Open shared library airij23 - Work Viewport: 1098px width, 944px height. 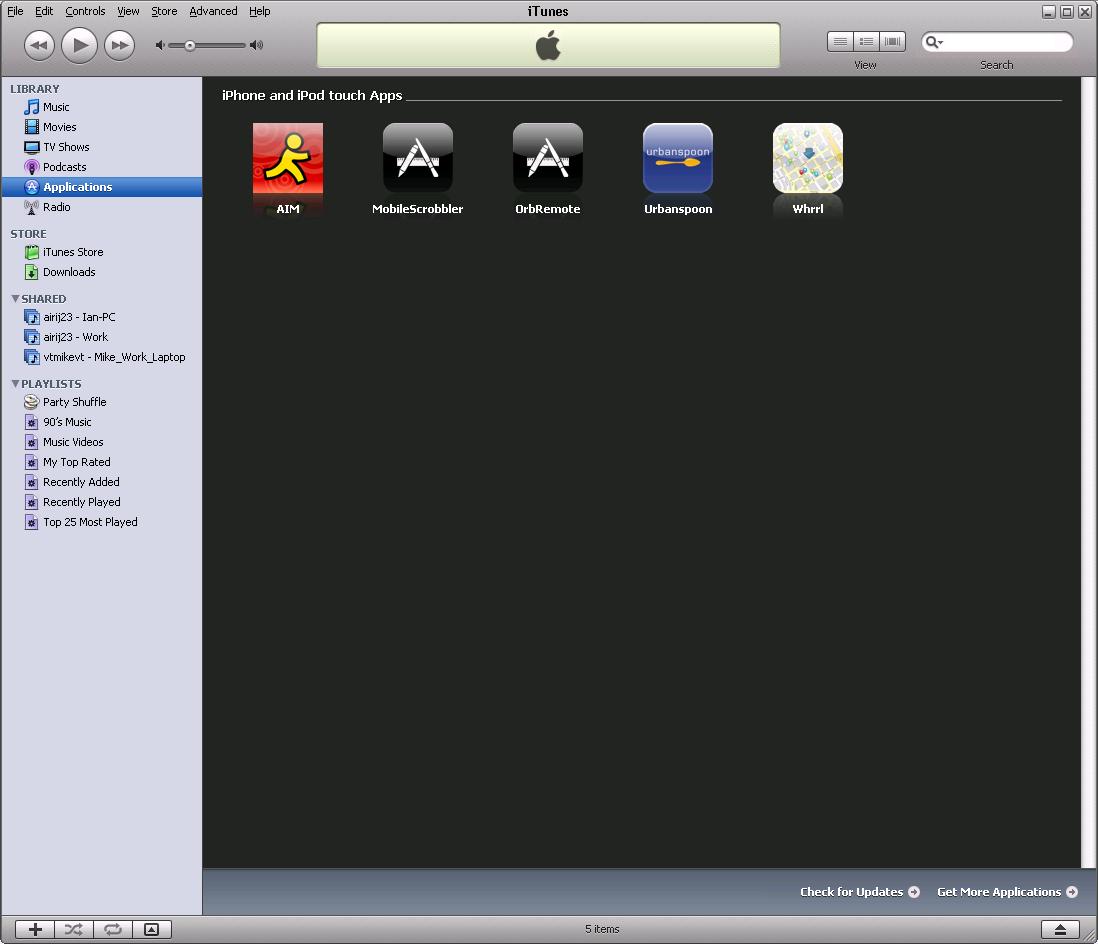tap(102, 337)
